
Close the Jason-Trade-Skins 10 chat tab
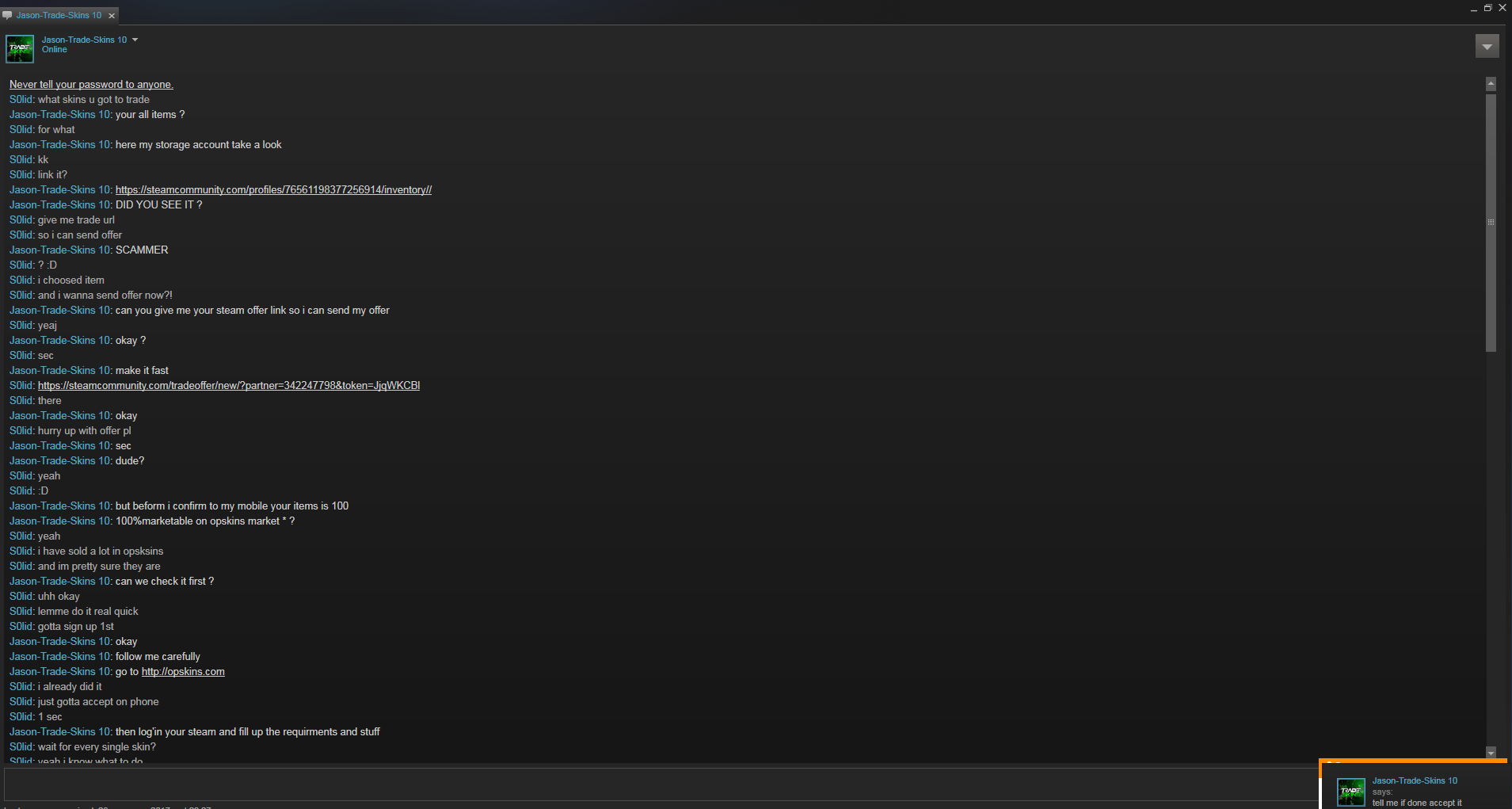click(112, 15)
